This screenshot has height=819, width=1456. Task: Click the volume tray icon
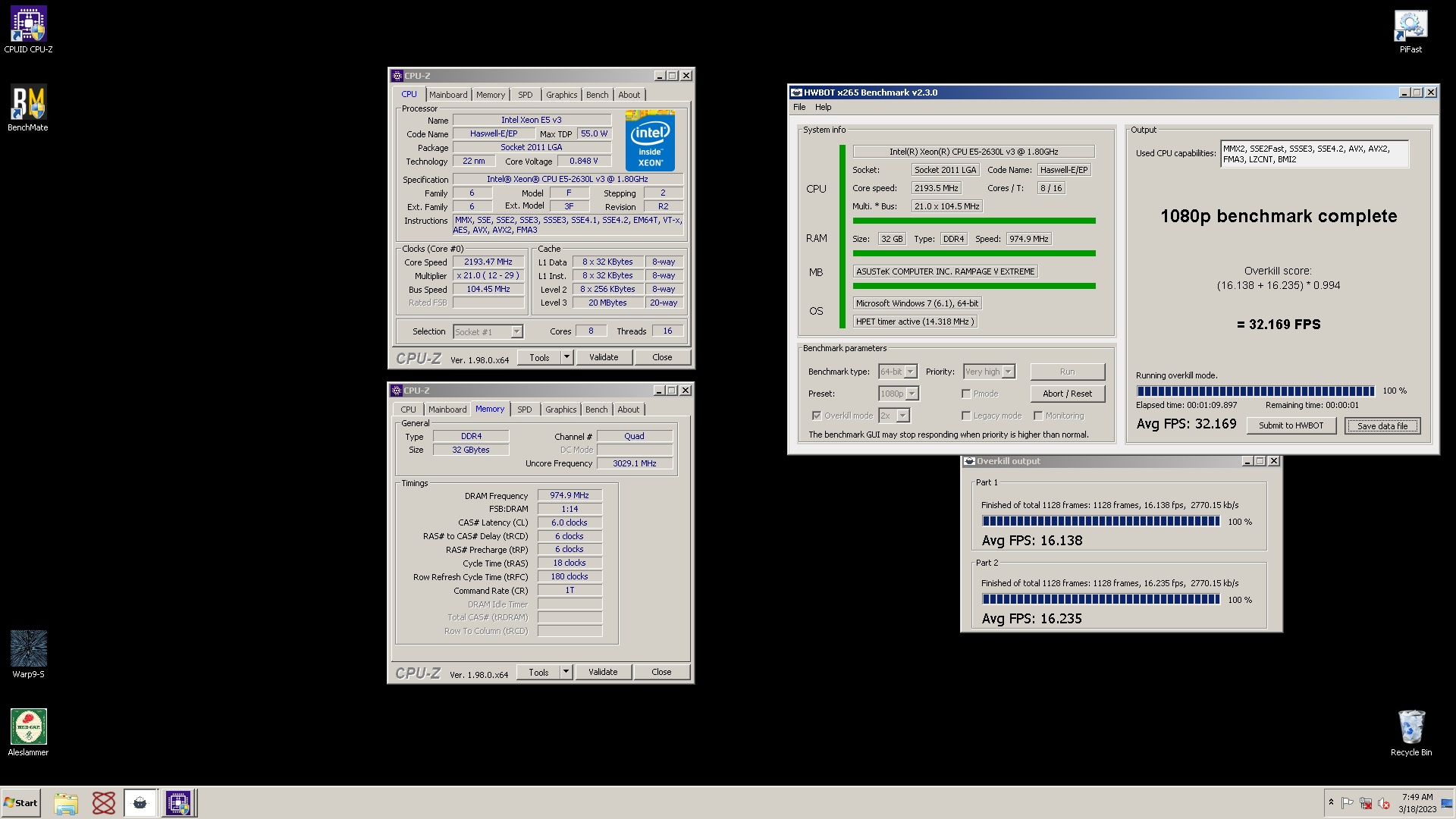[1383, 803]
